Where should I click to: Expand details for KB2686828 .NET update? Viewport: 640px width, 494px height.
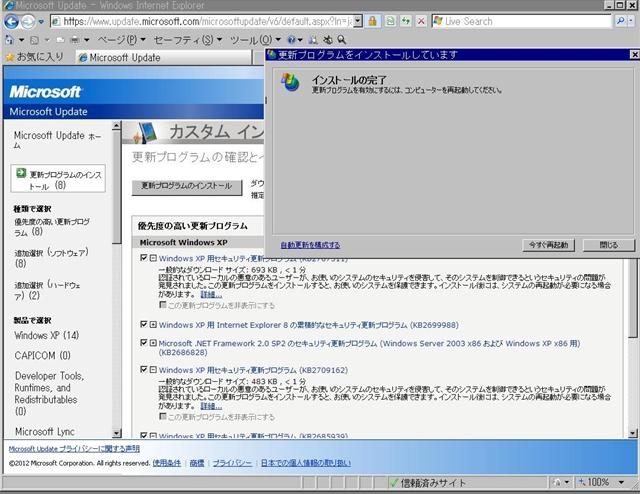(x=153, y=343)
